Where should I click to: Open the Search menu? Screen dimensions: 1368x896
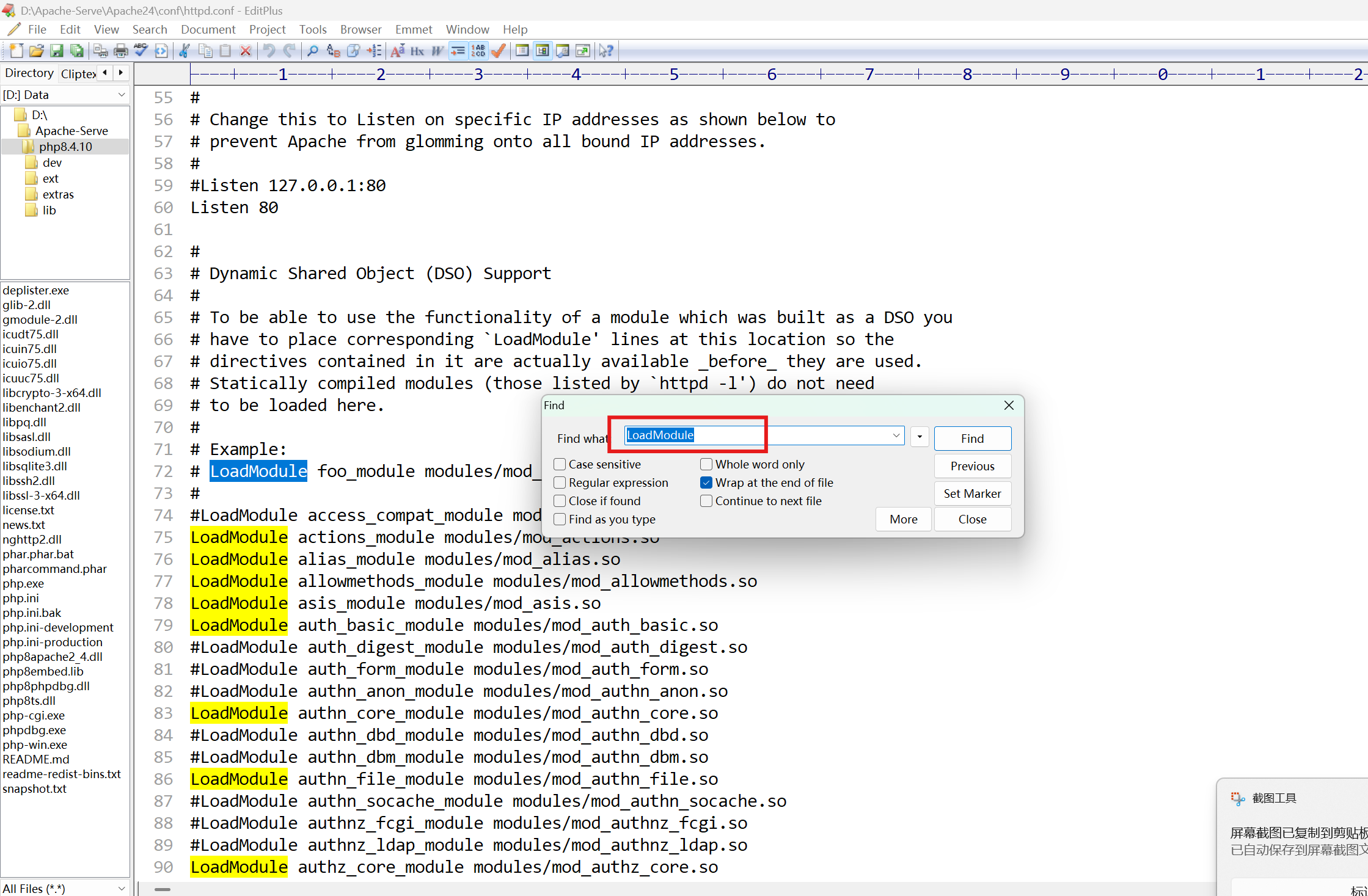149,29
